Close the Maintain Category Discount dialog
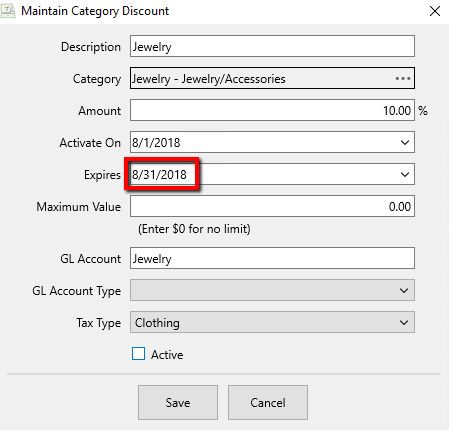Image resolution: width=453 pixels, height=434 pixels. (435, 11)
